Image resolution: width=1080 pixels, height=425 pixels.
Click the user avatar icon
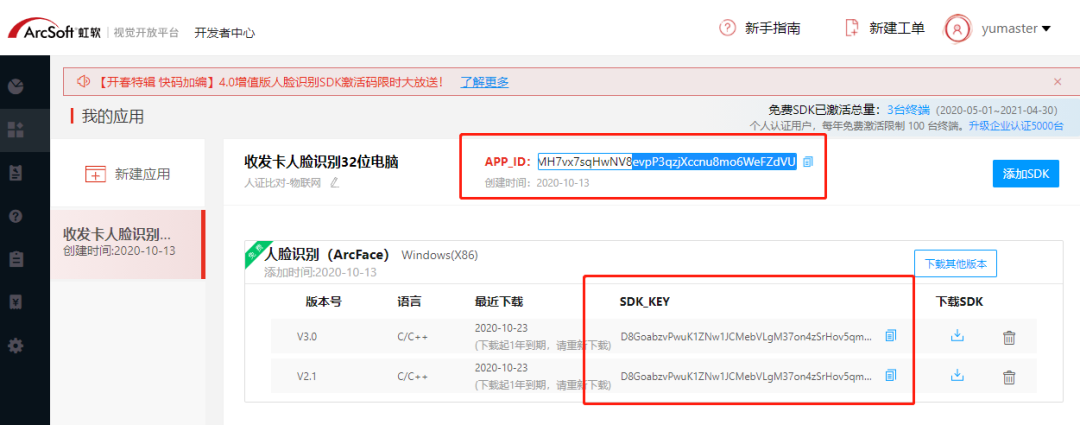(957, 28)
